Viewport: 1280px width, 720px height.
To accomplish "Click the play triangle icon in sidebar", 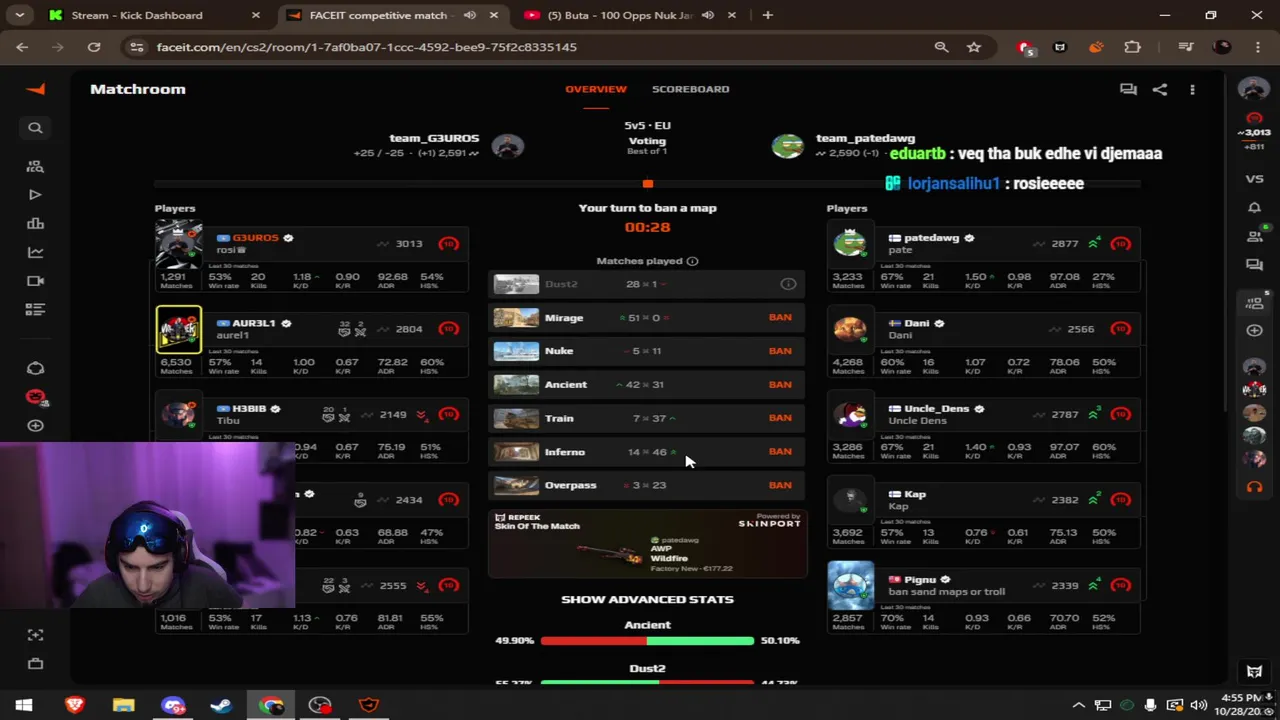I will (x=35, y=195).
